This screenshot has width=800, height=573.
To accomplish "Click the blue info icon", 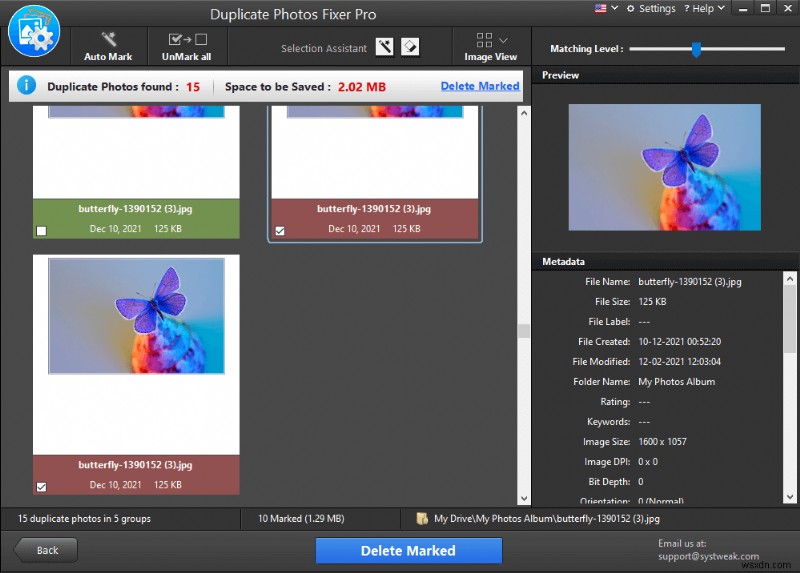I will pyautogui.click(x=27, y=85).
